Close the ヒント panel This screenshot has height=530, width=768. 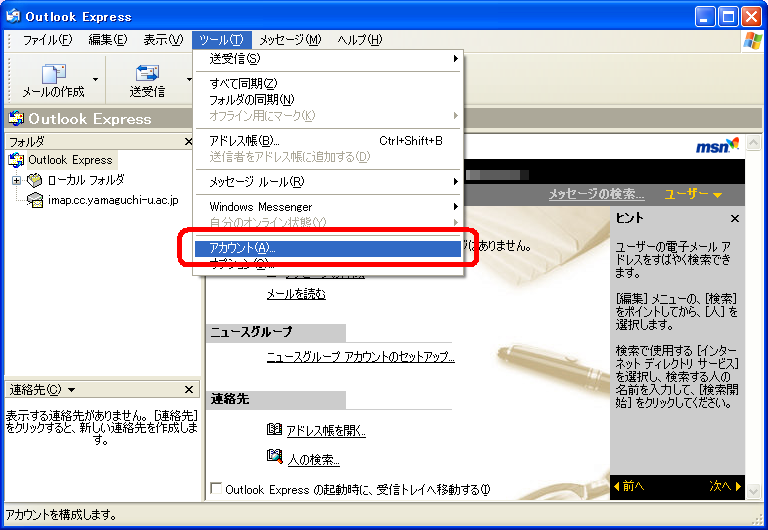tap(735, 218)
